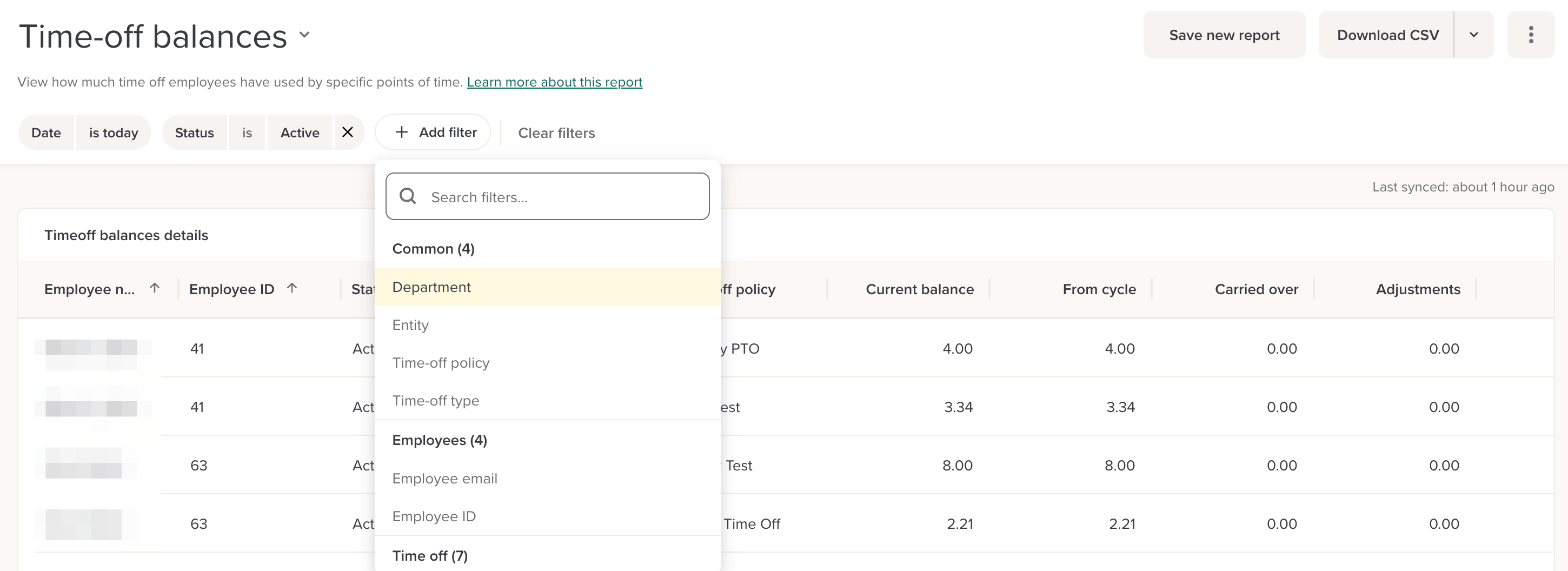Open the Time-off balances title dropdown
This screenshot has width=1568, height=571.
[305, 35]
